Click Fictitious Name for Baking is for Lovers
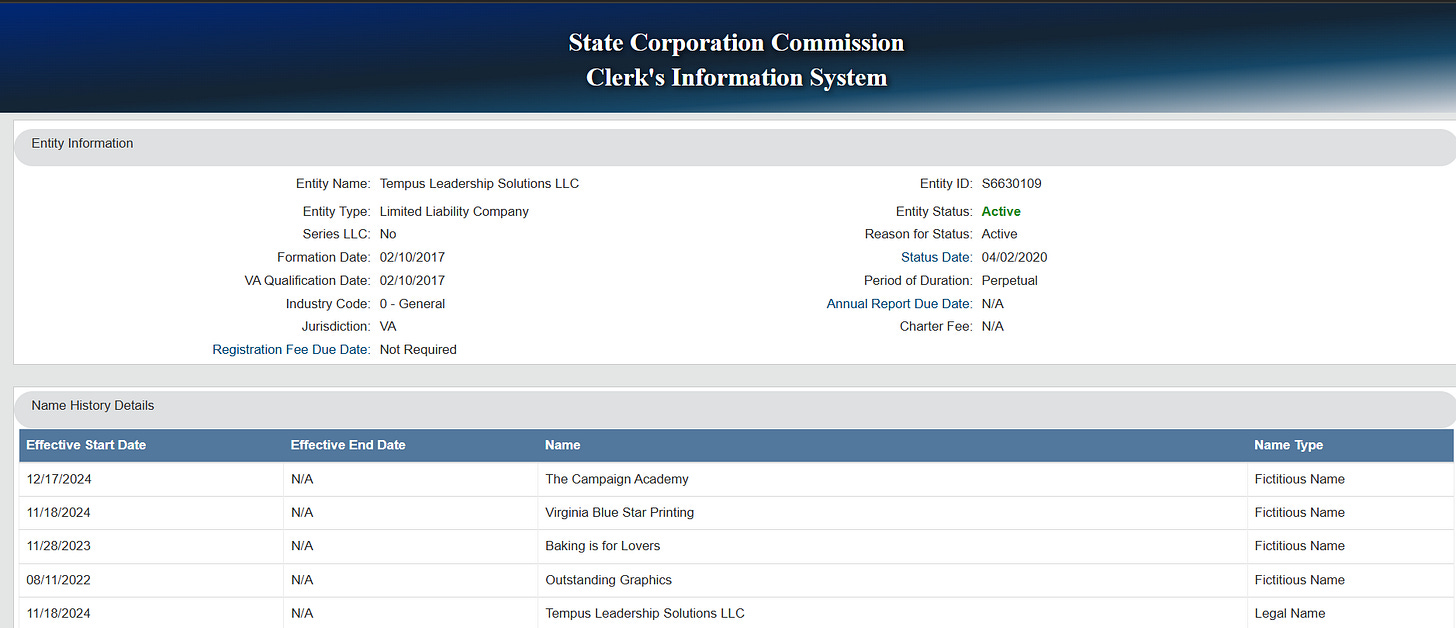The image size is (1456, 628). [1300, 546]
